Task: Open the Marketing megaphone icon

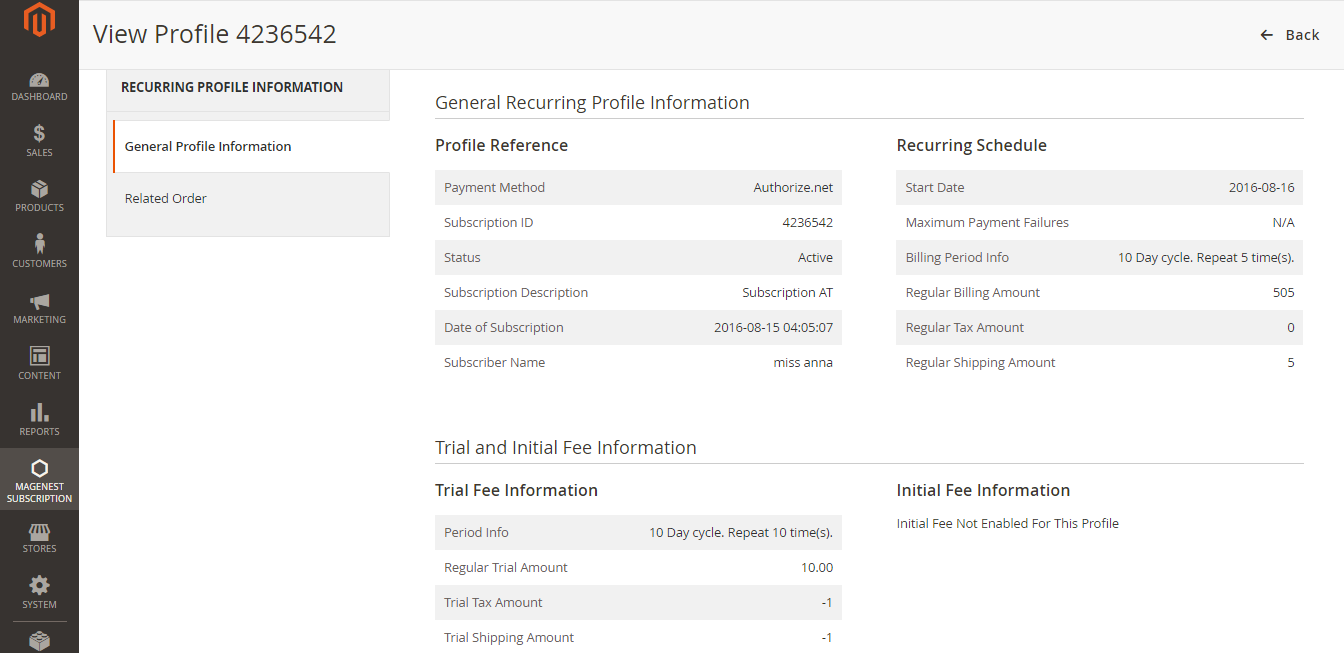Action: pyautogui.click(x=39, y=302)
